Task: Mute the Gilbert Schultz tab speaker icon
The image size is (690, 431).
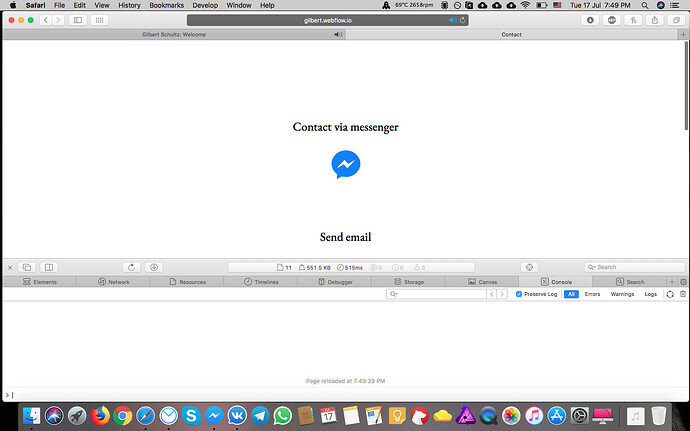Action: [338, 34]
